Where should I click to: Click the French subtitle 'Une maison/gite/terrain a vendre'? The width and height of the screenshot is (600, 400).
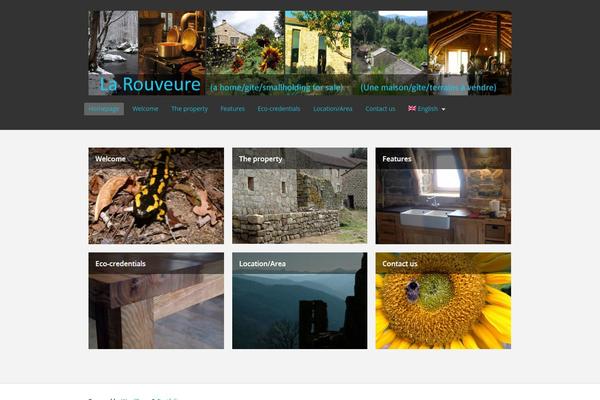tap(428, 88)
